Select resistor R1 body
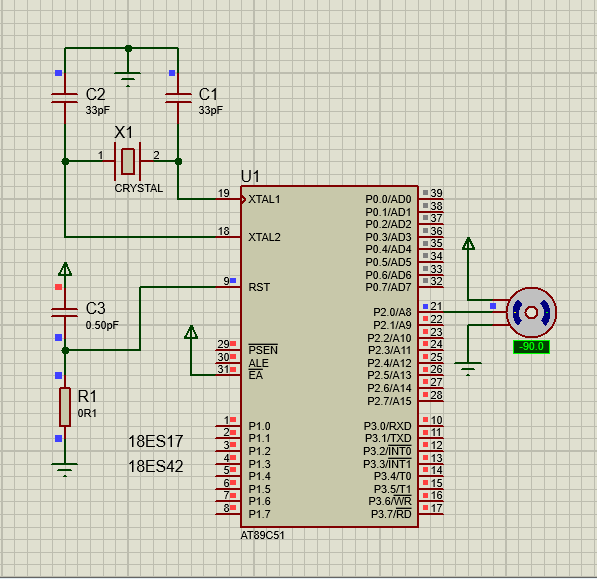 tap(65, 407)
